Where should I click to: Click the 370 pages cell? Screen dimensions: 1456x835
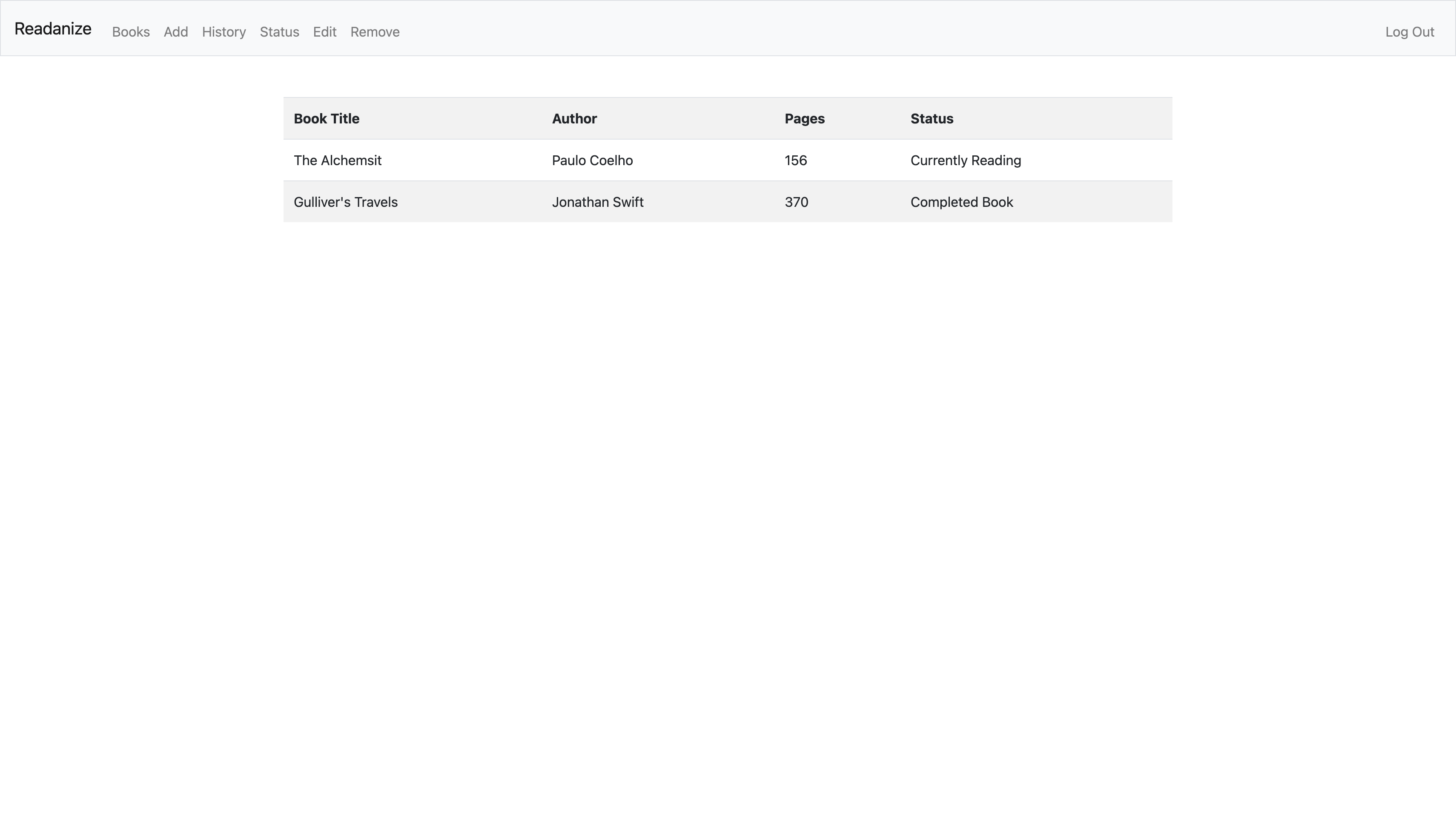[x=796, y=203]
